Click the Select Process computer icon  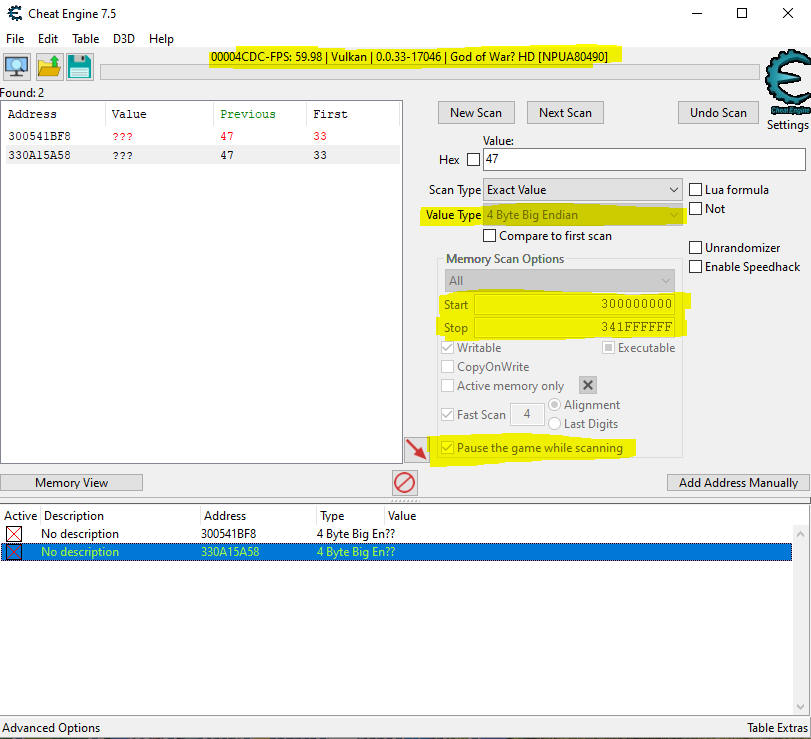tap(17, 67)
